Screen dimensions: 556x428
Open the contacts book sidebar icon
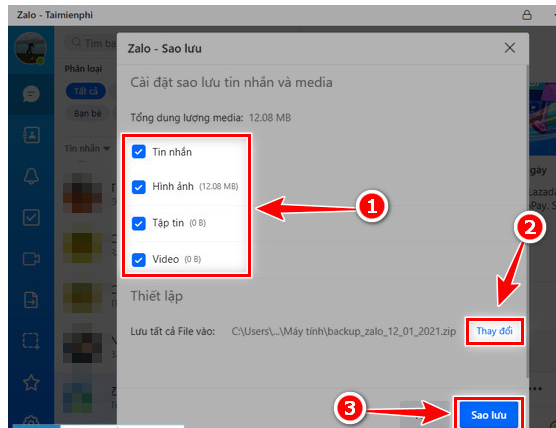pos(31,135)
